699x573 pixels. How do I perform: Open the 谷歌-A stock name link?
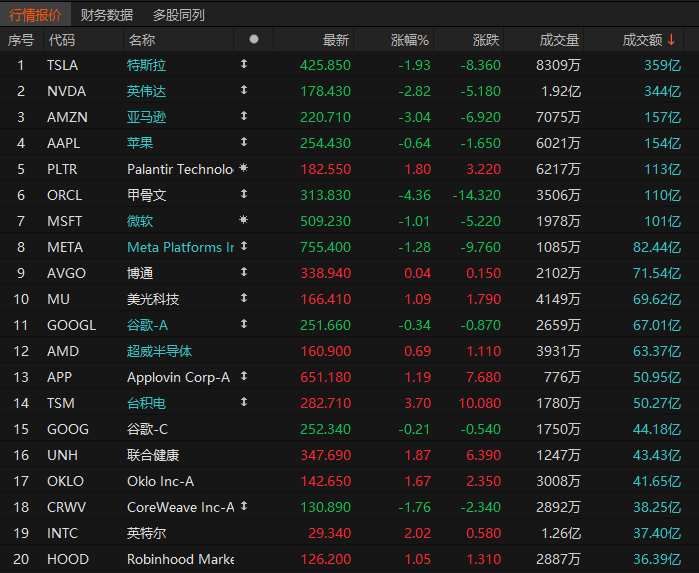click(x=147, y=325)
